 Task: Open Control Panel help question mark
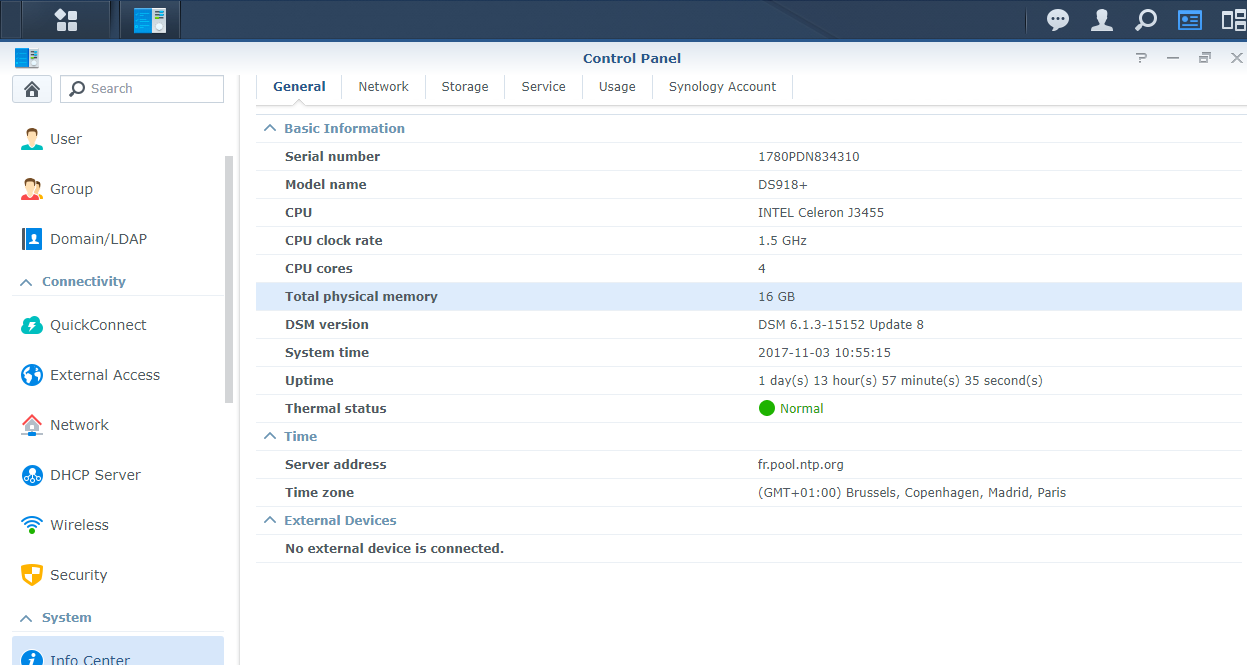(x=1141, y=58)
